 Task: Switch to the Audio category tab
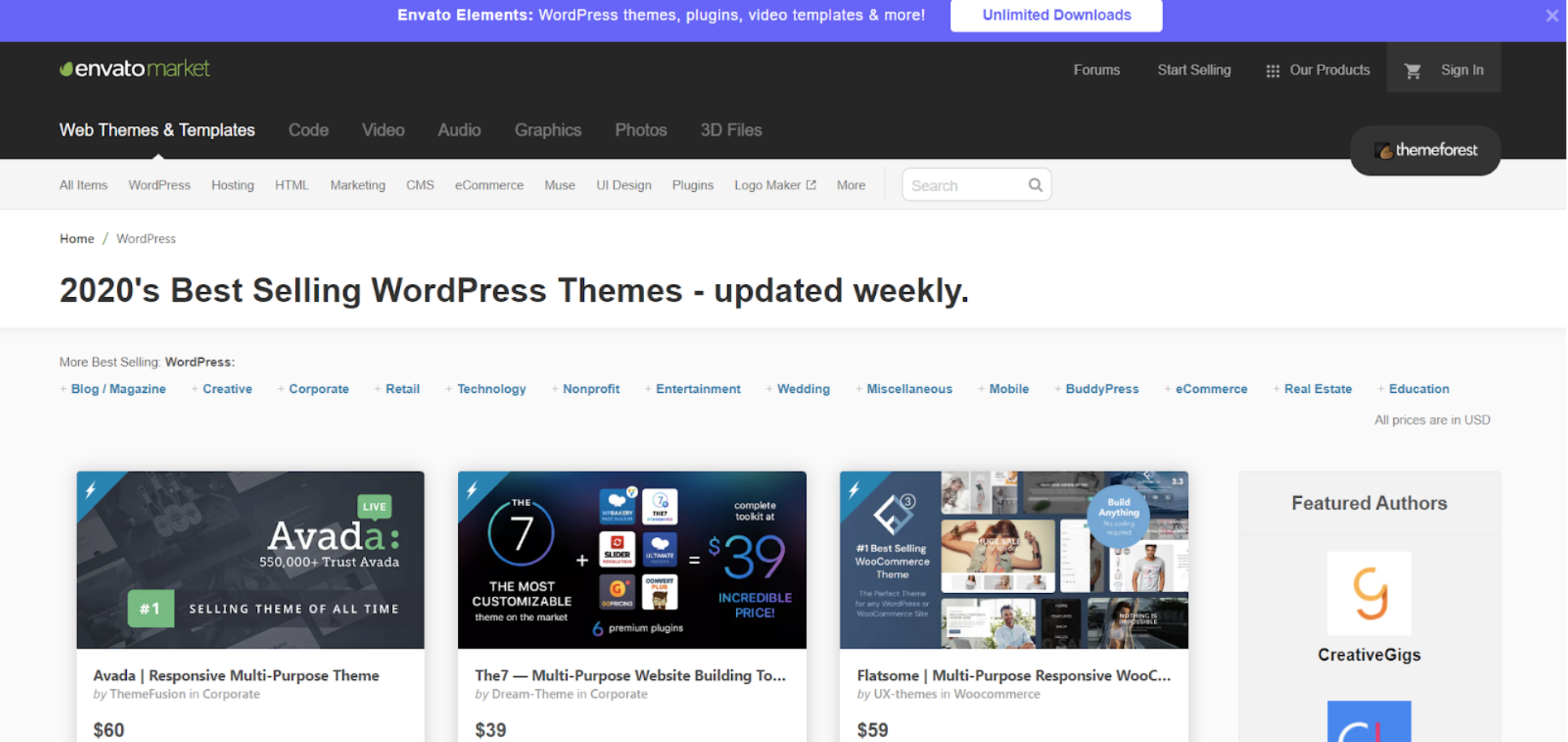click(x=460, y=130)
